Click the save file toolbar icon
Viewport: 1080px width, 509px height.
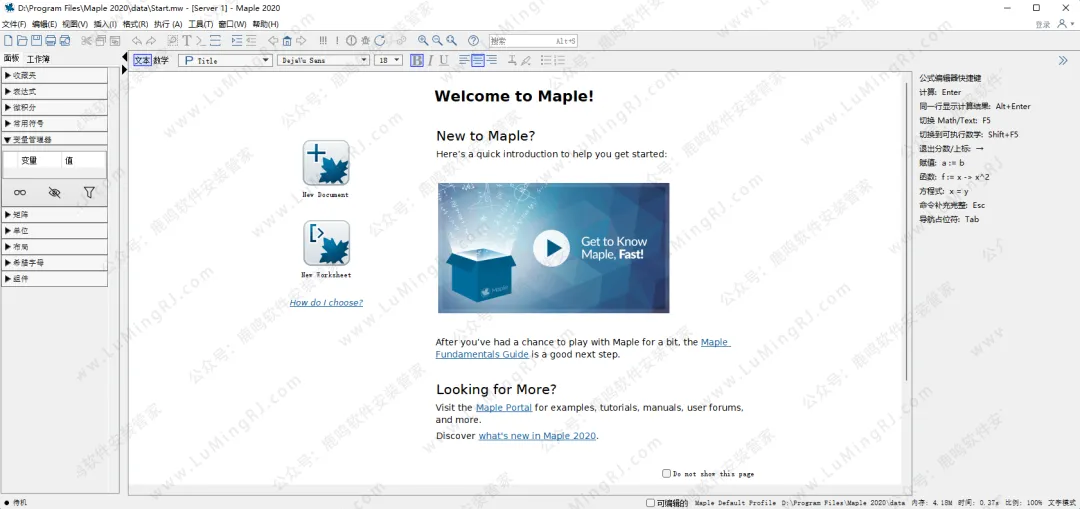36,41
